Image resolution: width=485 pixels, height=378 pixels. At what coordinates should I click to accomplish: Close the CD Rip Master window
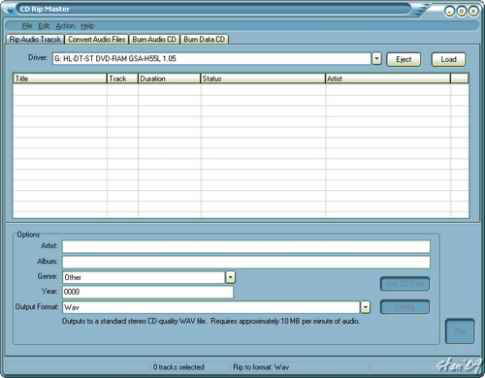[x=473, y=11]
